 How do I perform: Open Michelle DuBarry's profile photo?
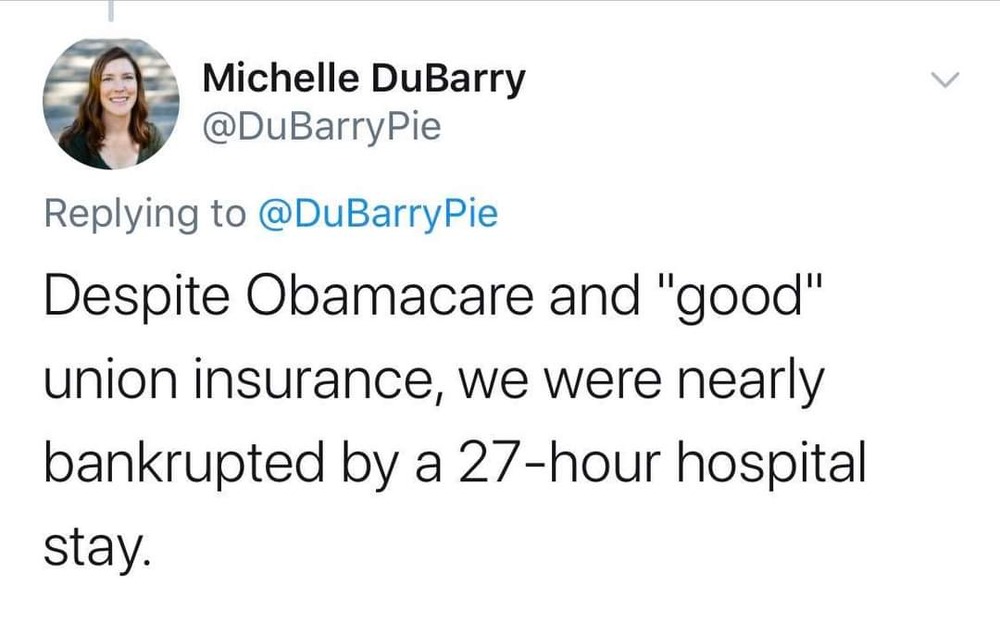click(x=112, y=104)
